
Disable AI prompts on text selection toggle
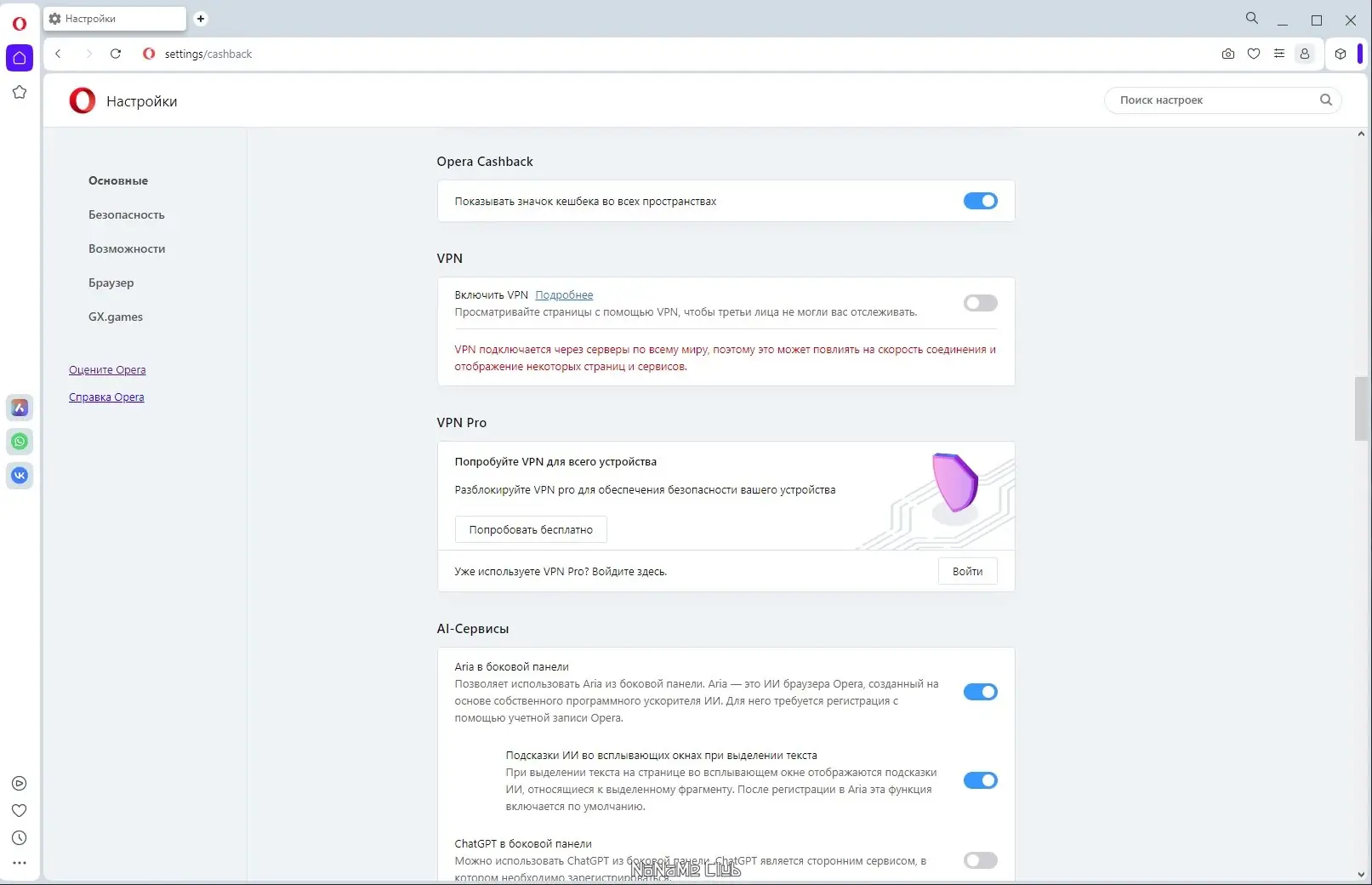pos(981,780)
